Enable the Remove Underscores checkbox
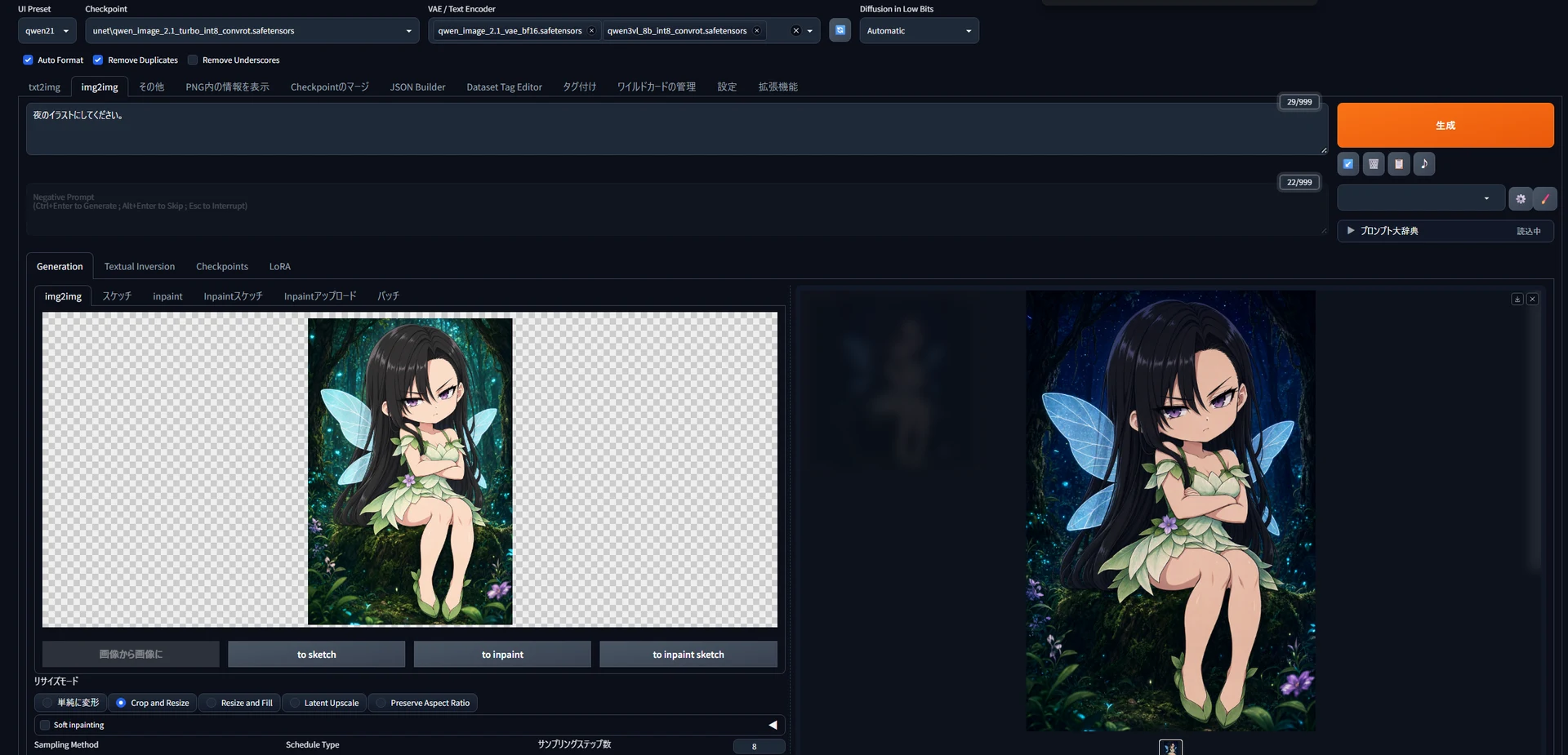1568x755 pixels. click(x=193, y=60)
